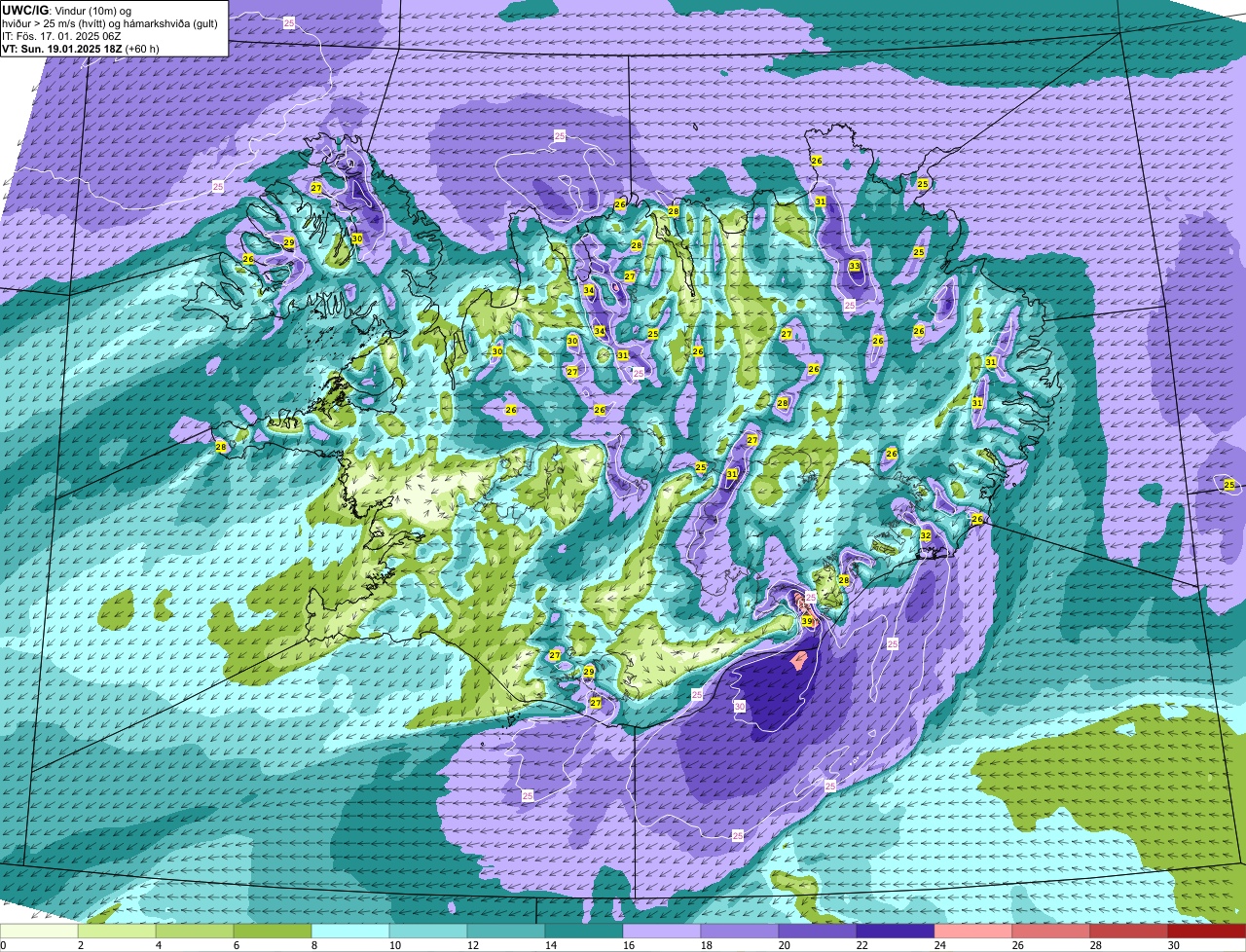Select the red 28–30 legend swatch
This screenshot has width=1246, height=952.
pyautogui.click(x=1129, y=931)
